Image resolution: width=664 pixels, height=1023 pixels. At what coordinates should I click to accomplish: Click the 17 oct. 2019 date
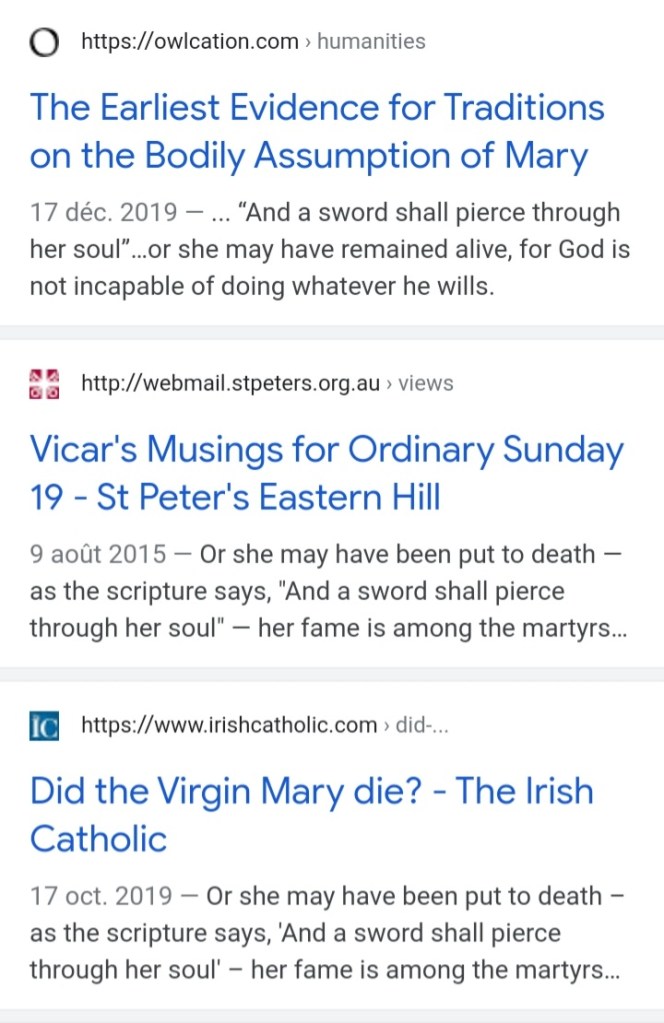(x=100, y=897)
